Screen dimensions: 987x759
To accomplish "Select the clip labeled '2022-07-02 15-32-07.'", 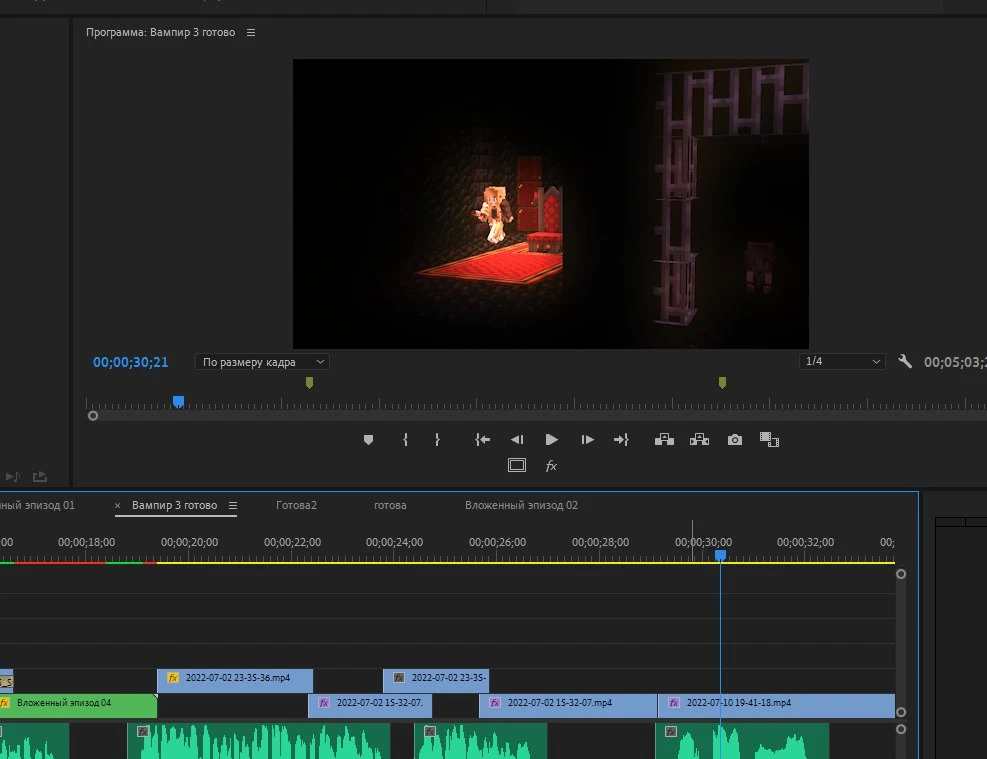I will pos(370,706).
